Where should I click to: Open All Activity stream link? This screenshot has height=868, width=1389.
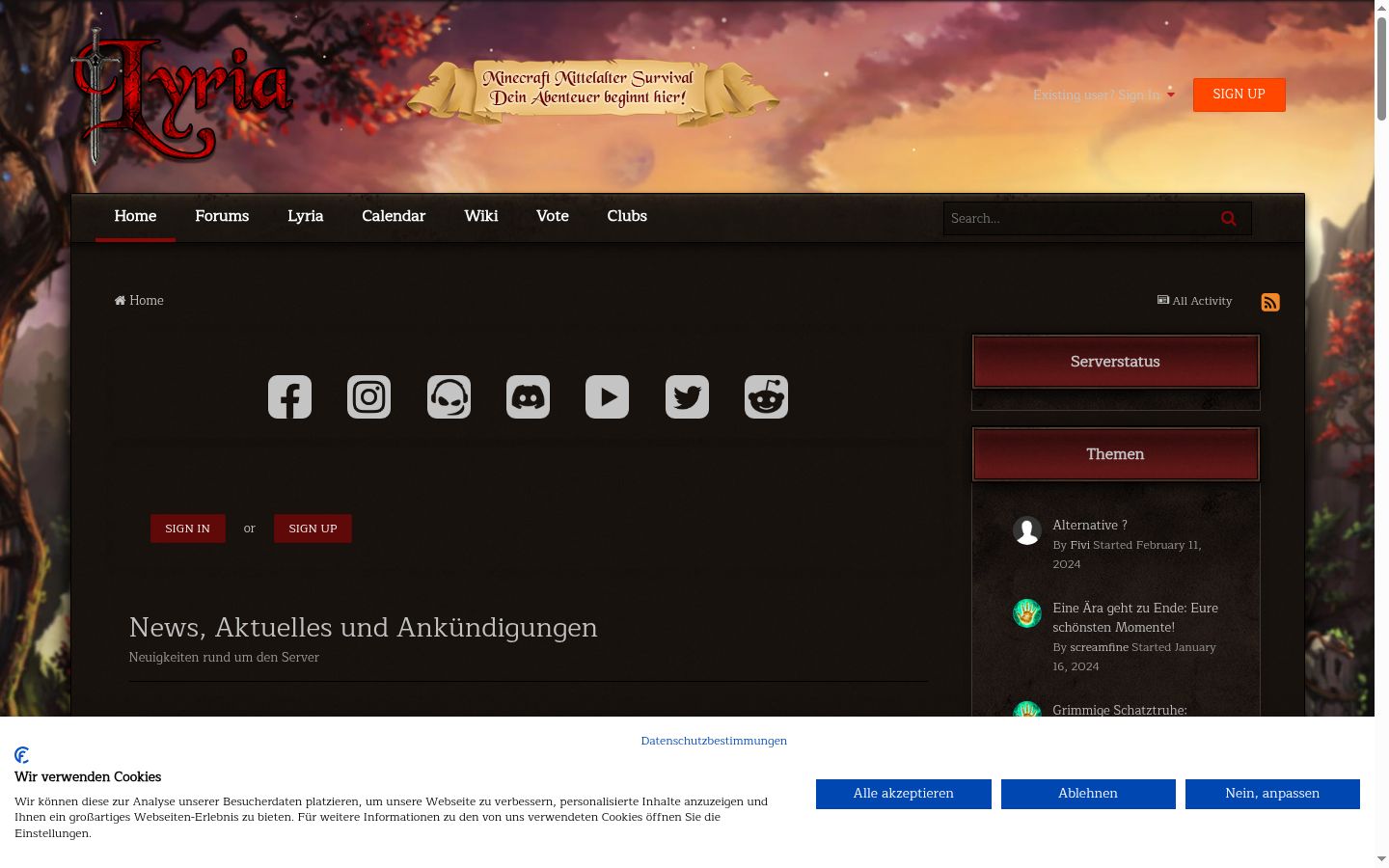[1195, 301]
